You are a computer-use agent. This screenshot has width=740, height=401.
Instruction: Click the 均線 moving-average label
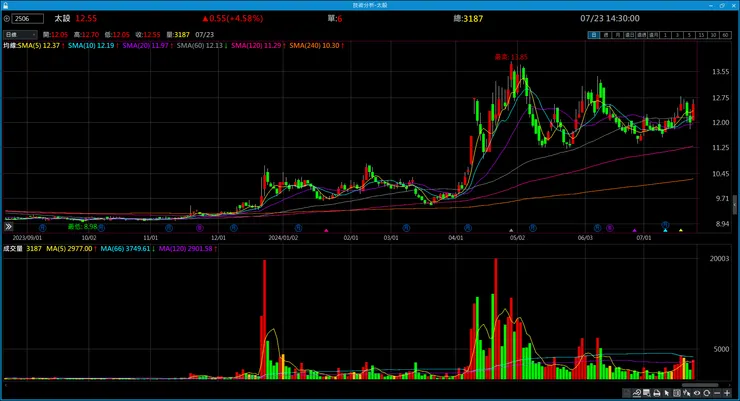pyautogui.click(x=10, y=46)
